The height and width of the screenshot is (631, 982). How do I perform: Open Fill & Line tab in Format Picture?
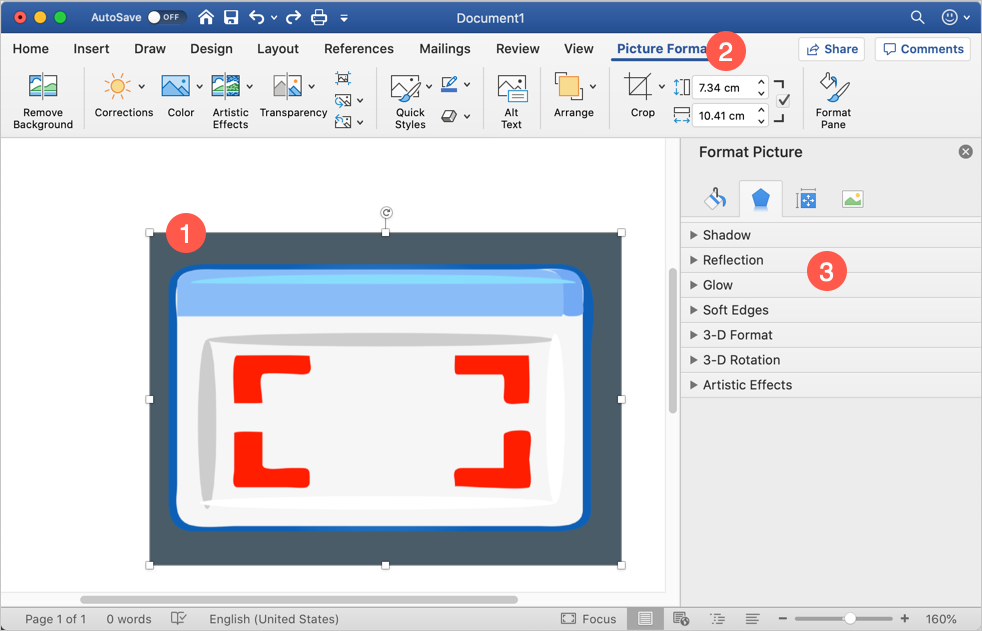click(715, 199)
